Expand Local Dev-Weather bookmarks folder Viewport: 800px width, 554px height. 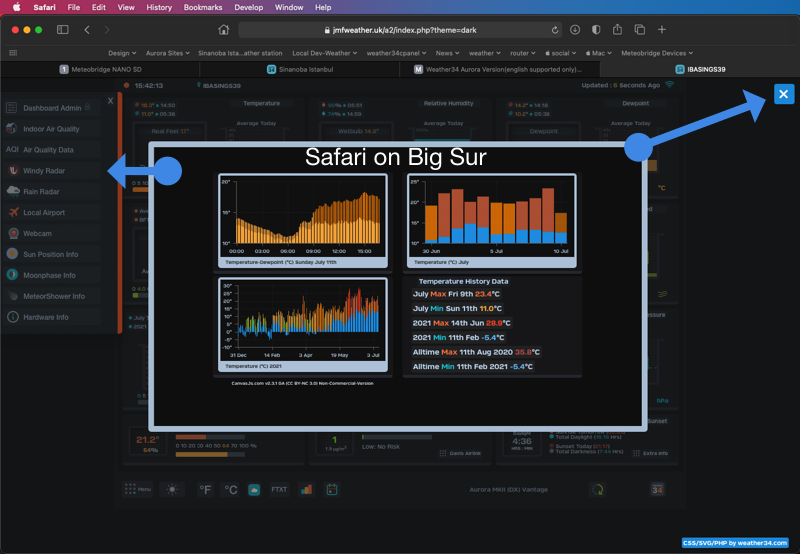pos(324,53)
